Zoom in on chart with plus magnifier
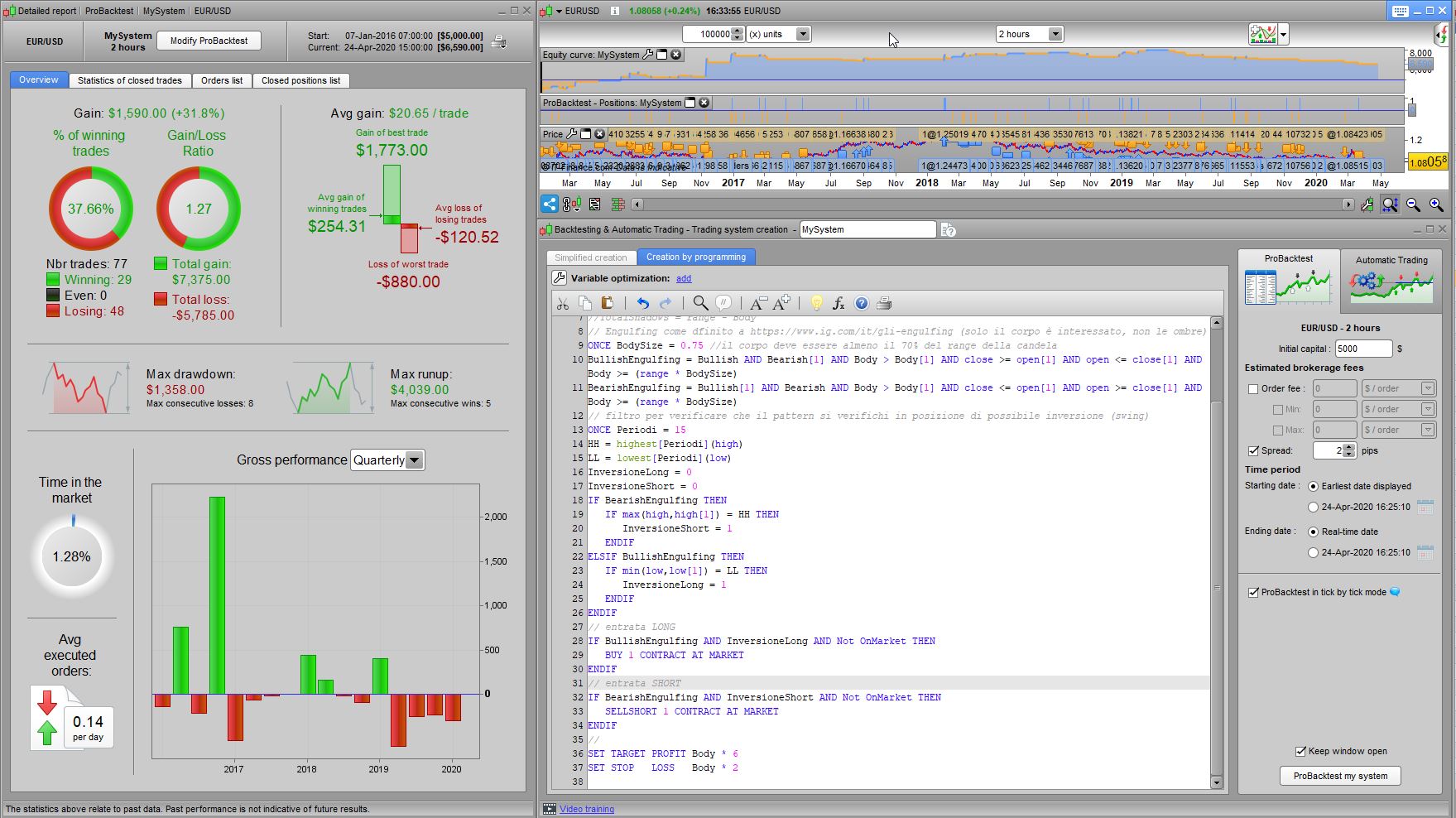 pos(1436,204)
